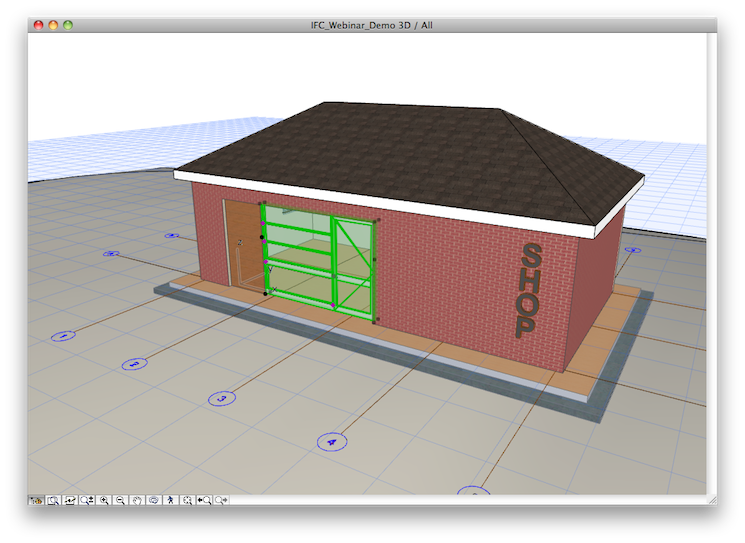Select the wooden door beside the glazing
Screen dimensions: 745x543
coord(243,245)
